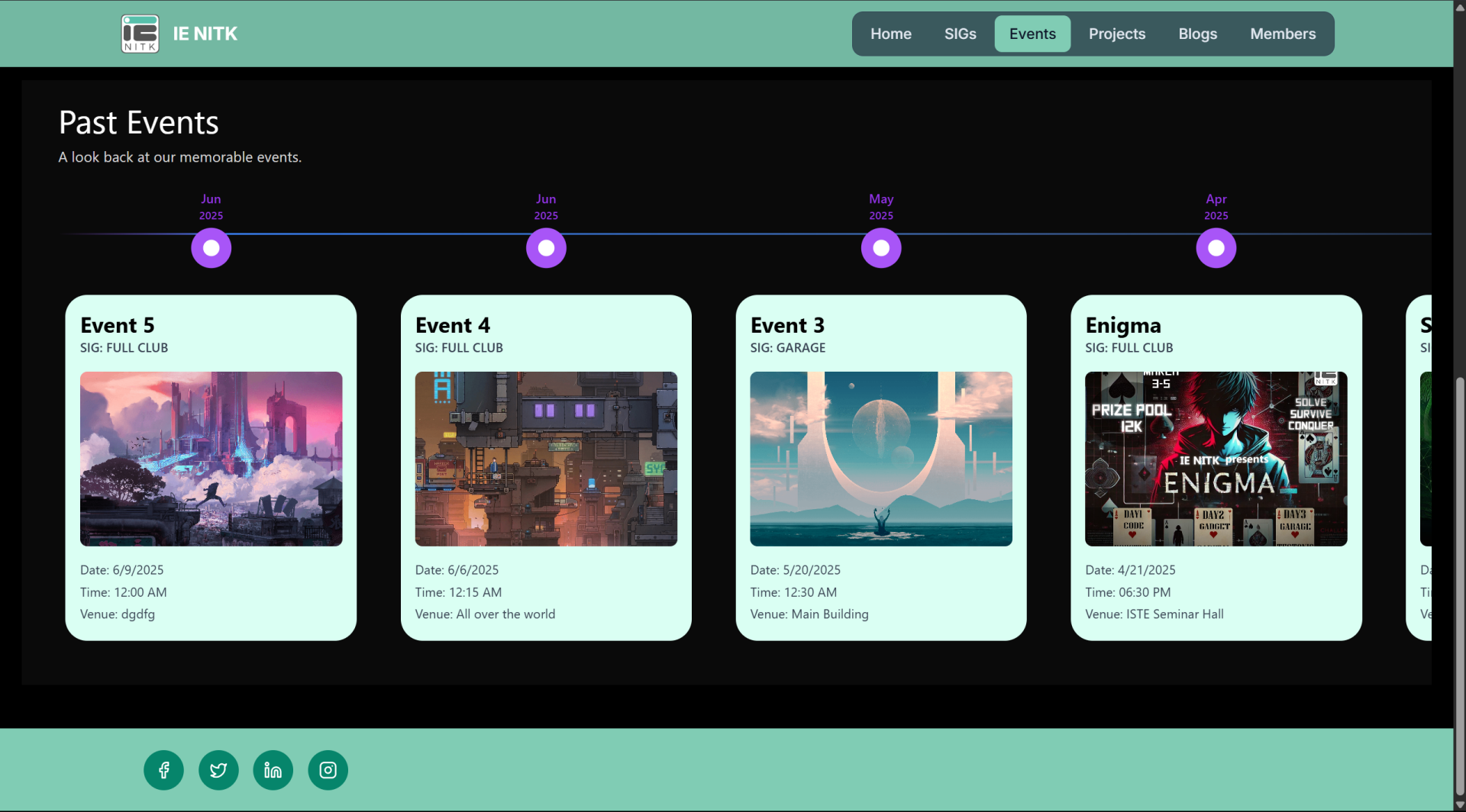Click 'Time: 12:30 AM' text
The width and height of the screenshot is (1466, 812).
pyautogui.click(x=793, y=592)
